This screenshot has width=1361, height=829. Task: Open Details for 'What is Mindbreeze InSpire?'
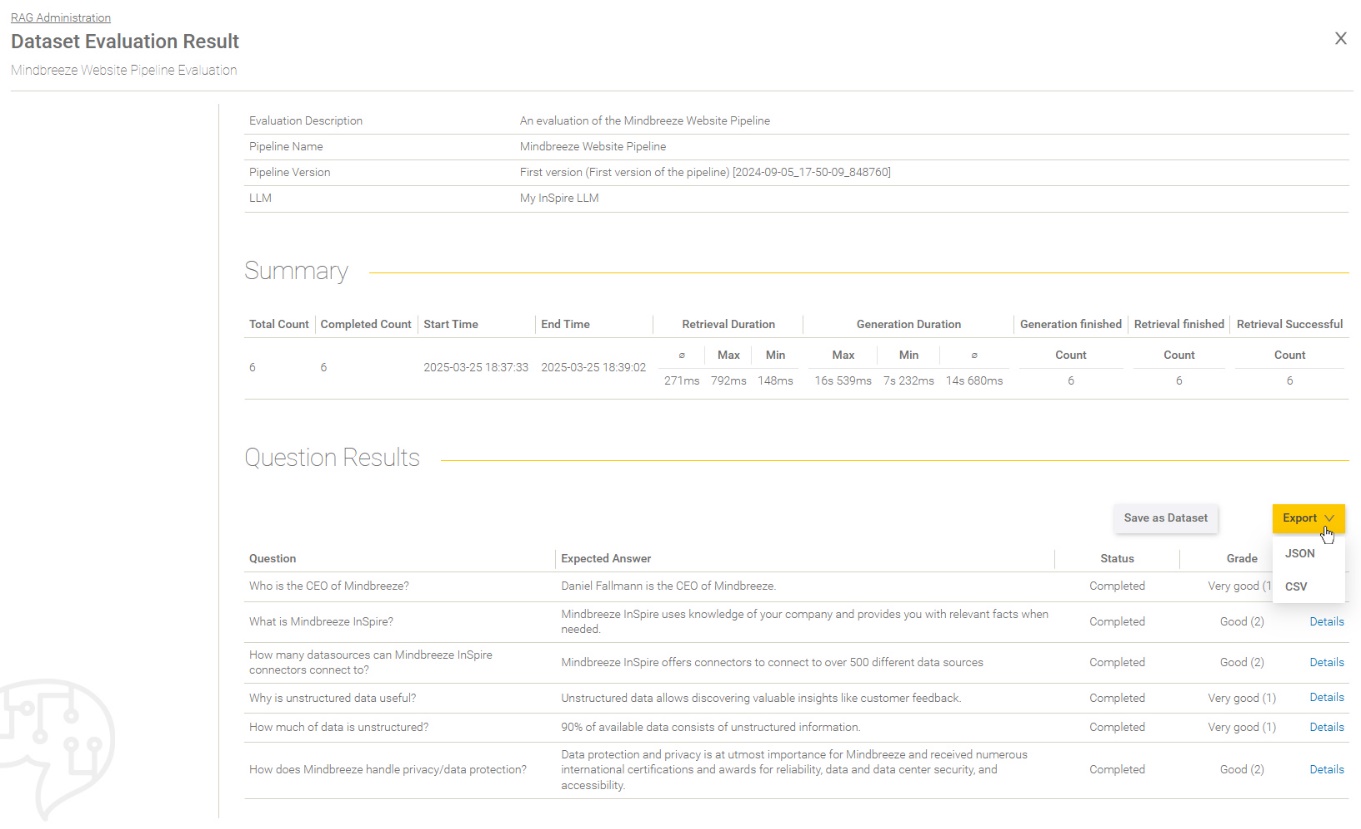pos(1326,622)
